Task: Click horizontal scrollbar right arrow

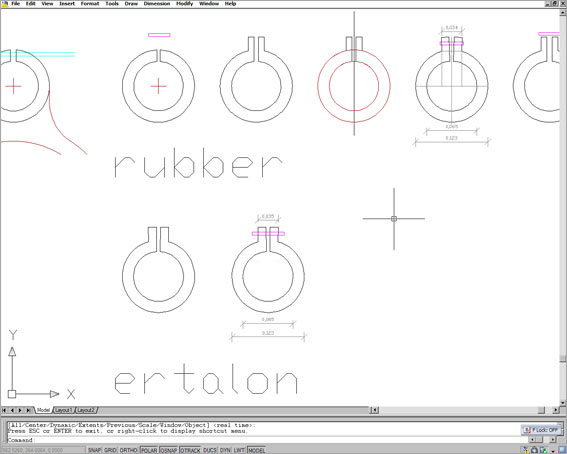Action: 555,410
